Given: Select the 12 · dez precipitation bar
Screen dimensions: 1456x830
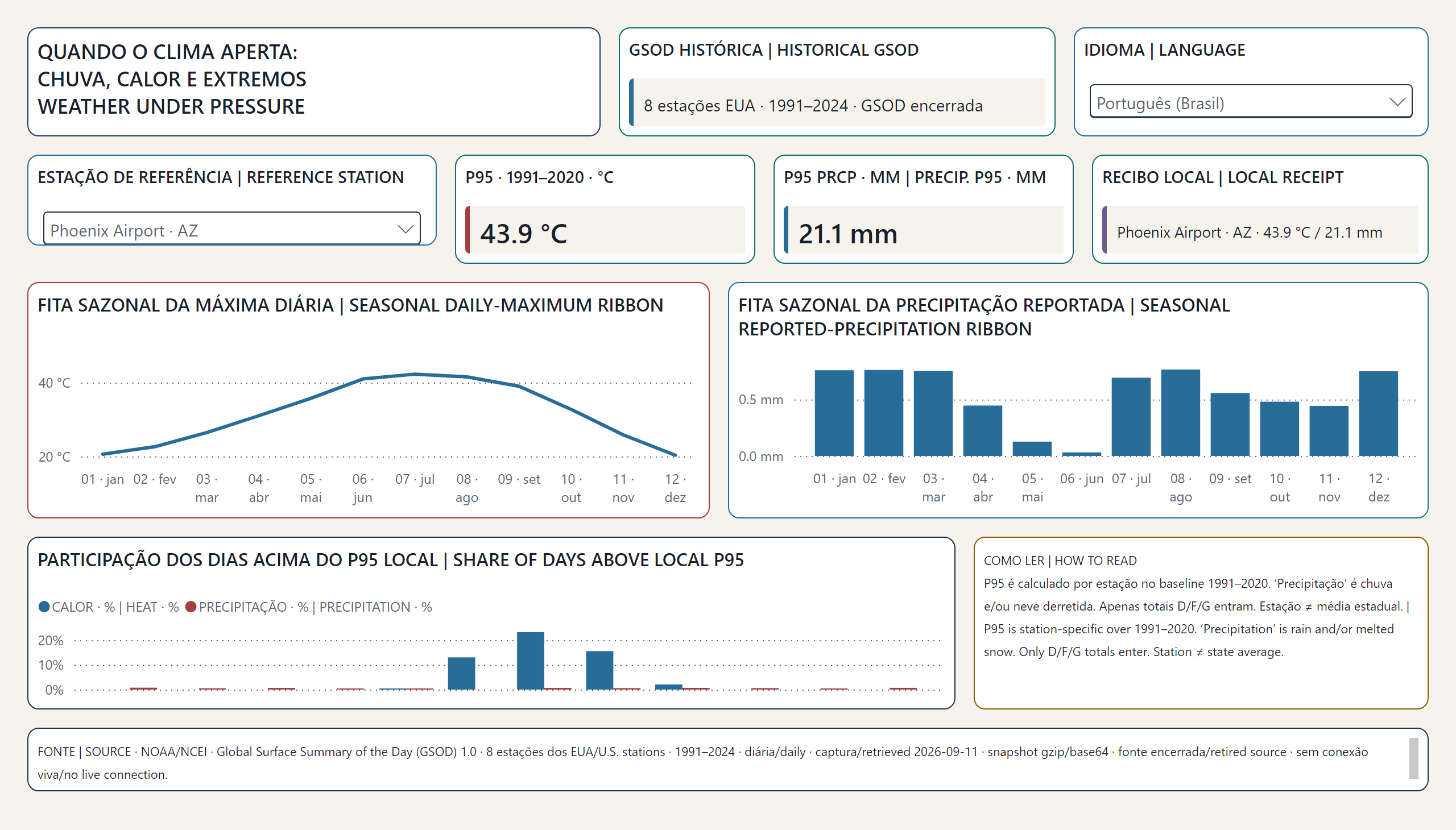Looking at the screenshot, I should tap(1378, 413).
